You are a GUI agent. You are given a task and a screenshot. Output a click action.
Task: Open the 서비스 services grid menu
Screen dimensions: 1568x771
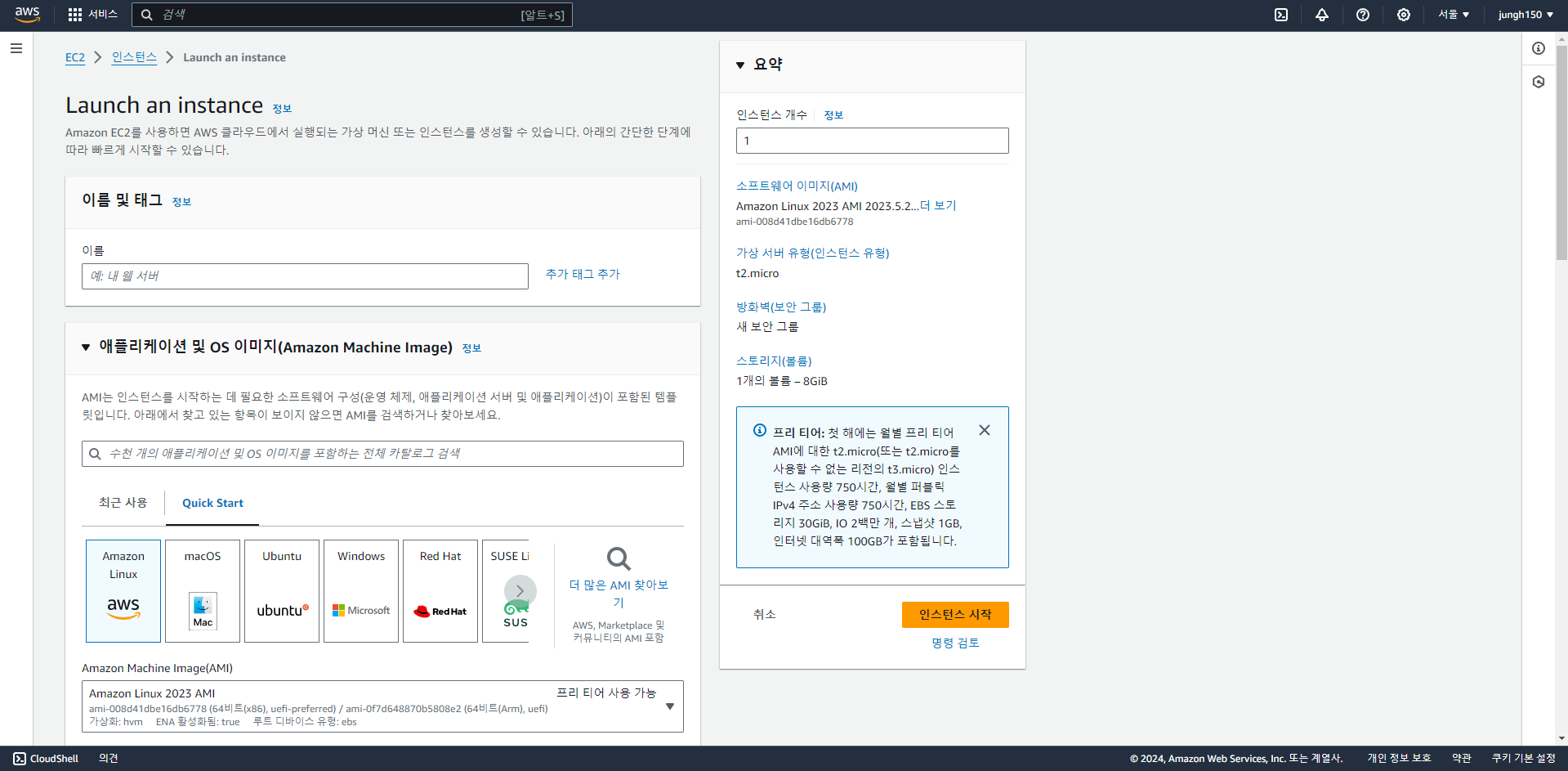tap(93, 15)
